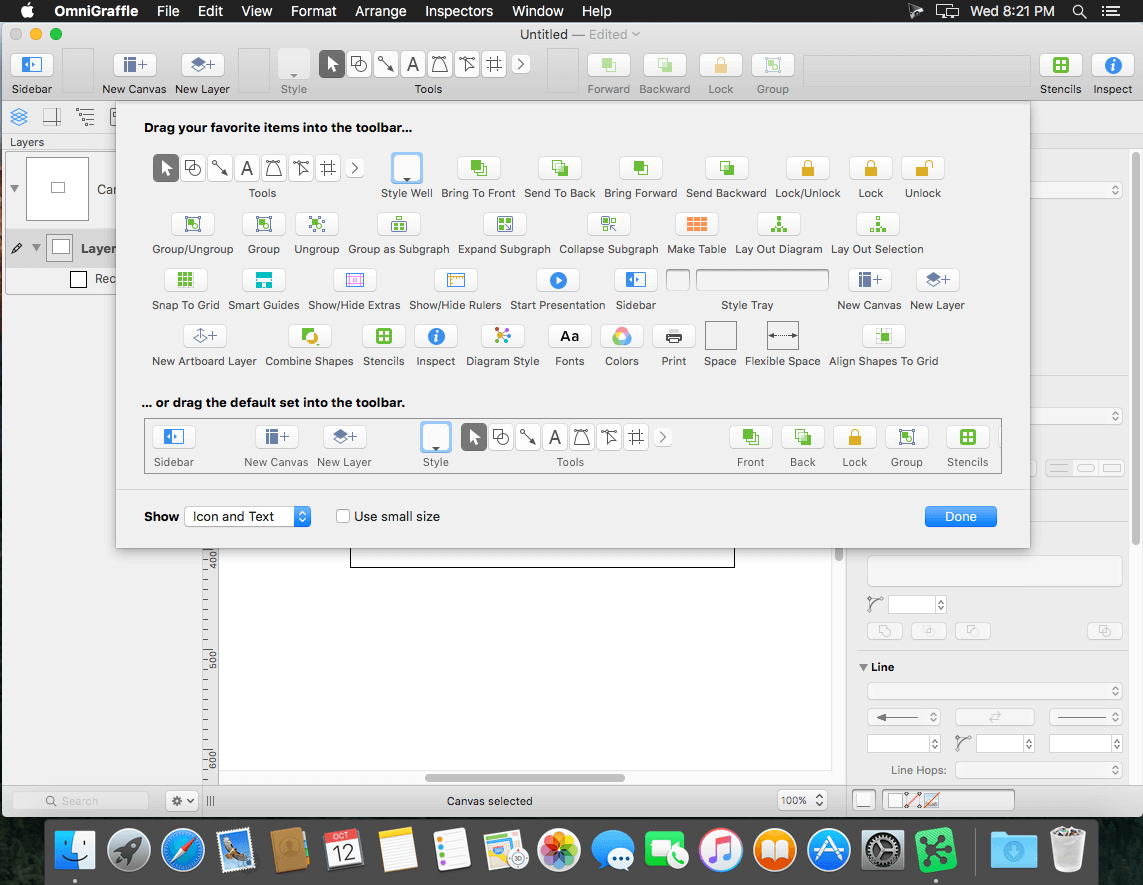The height and width of the screenshot is (885, 1143).
Task: Click the horizontal canvas scrollbar
Action: click(x=525, y=778)
